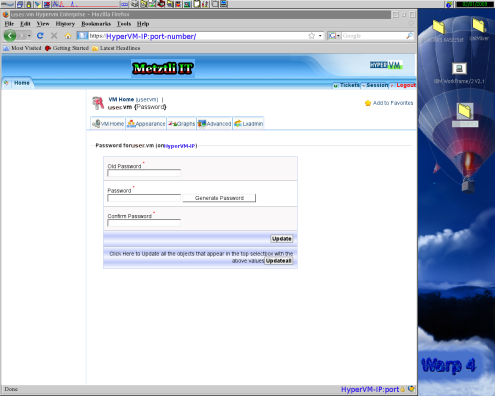Switch to the VM Home tab
Screen dimensions: 495x396
[x=108, y=124]
